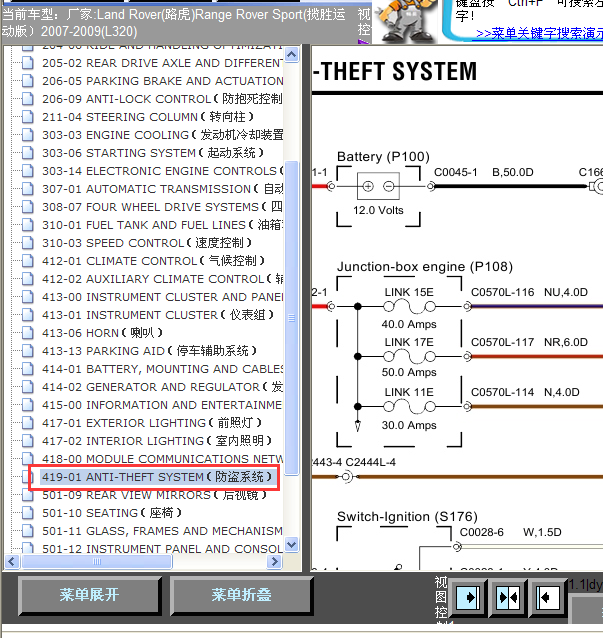
Task: Select 206-09 ANTI-LOCK CONTROL item
Action: click(x=162, y=99)
